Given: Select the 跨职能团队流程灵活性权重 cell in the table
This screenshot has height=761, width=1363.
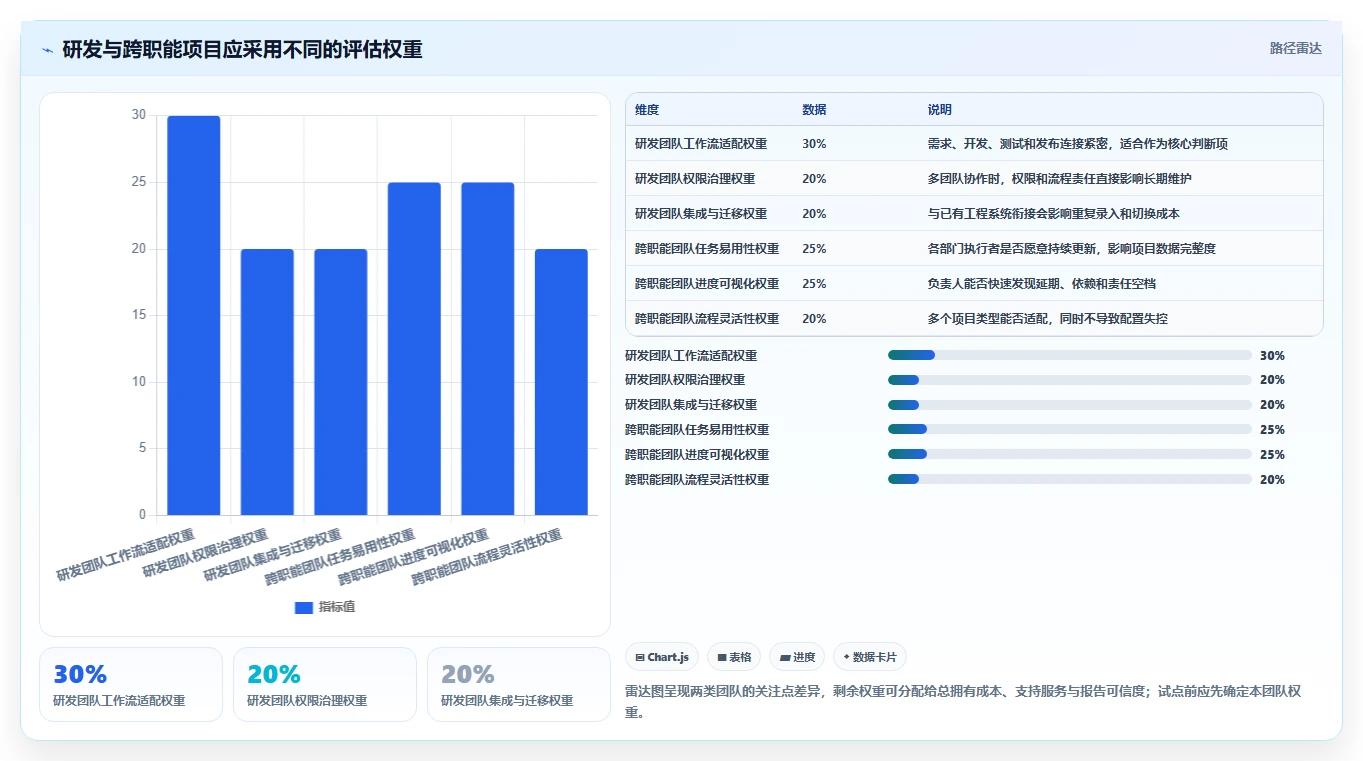Looking at the screenshot, I should 707,319.
